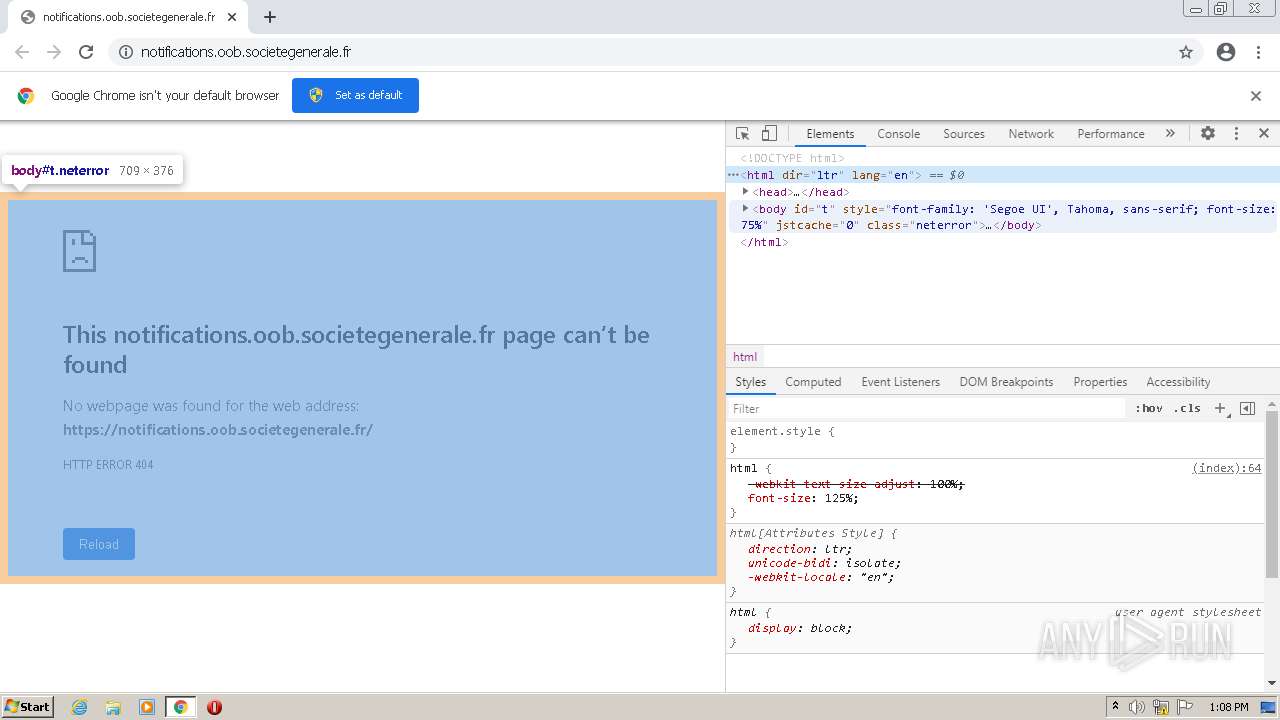Click the red stop-sign taskbar icon
Image resolution: width=1280 pixels, height=720 pixels.
pos(214,707)
